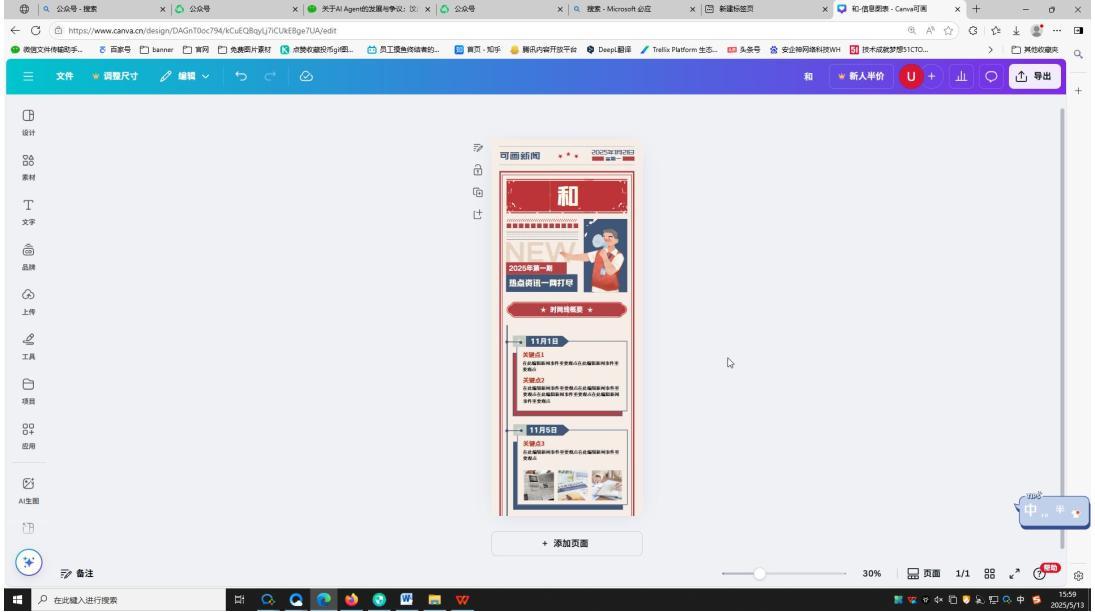The image size is (1095, 612).
Task: Click the design title 和 in the header
Action: [x=808, y=76]
